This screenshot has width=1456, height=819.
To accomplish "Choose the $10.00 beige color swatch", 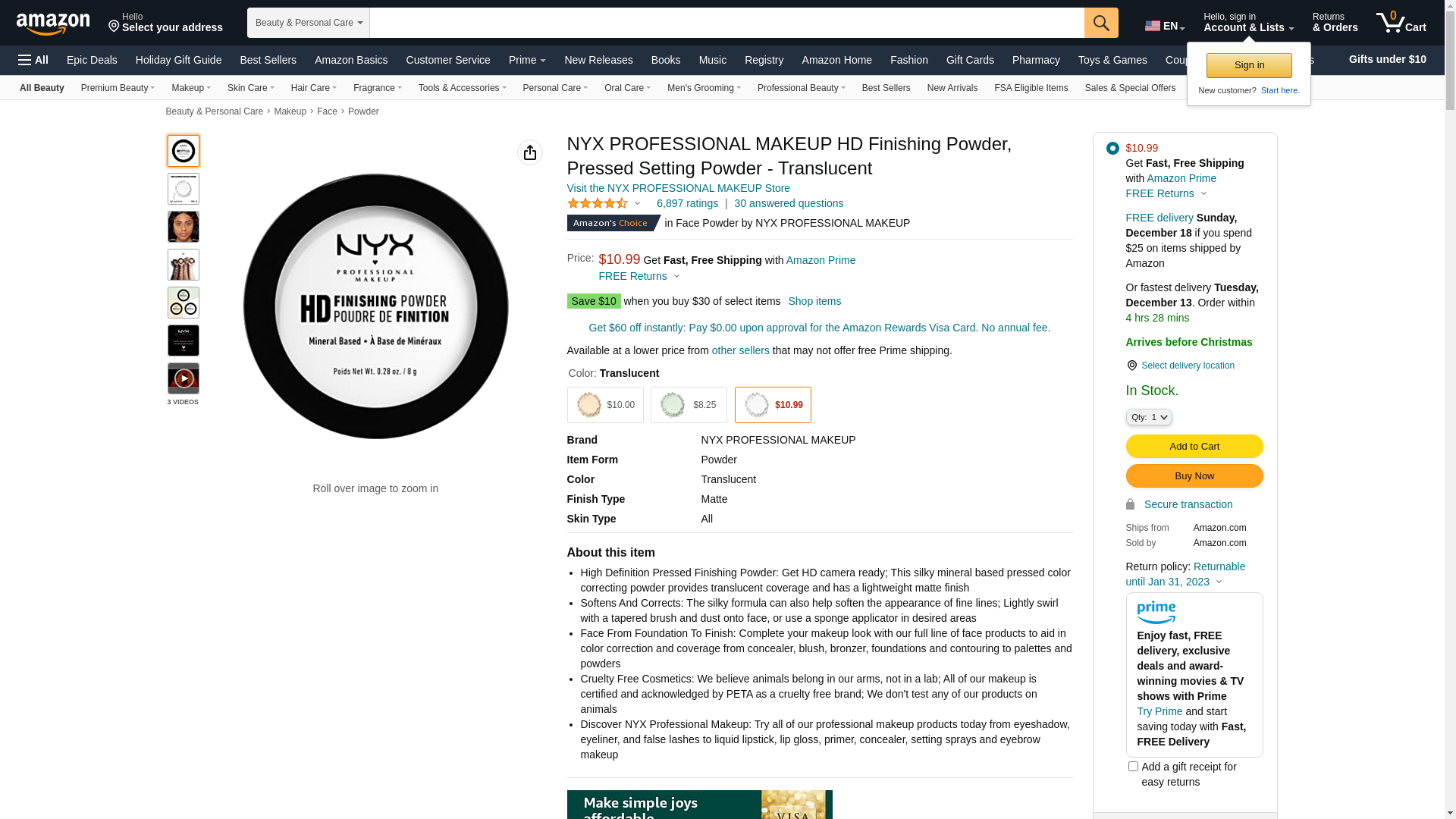I will pyautogui.click(x=605, y=405).
